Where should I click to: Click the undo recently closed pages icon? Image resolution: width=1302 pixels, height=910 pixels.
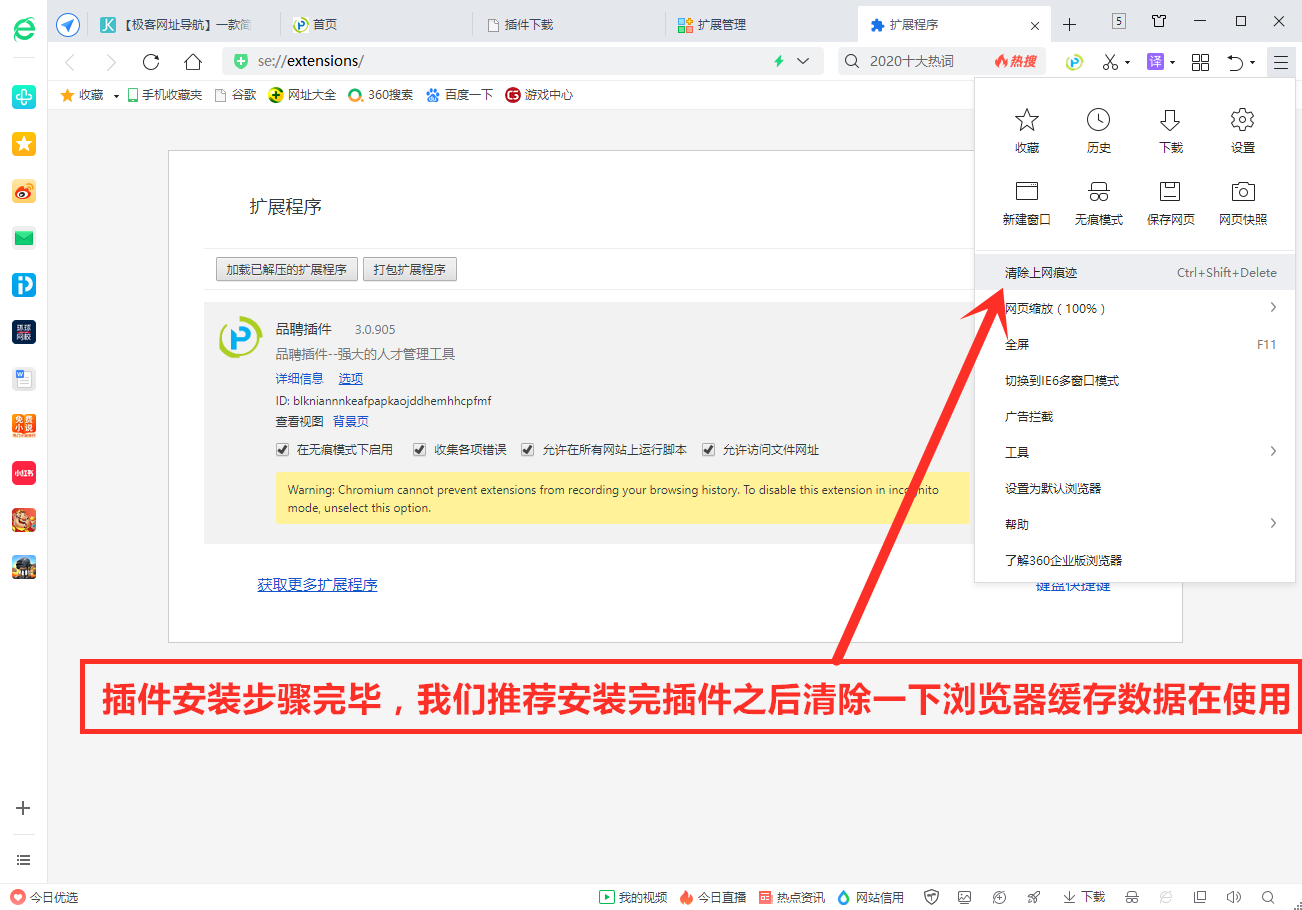point(1237,61)
